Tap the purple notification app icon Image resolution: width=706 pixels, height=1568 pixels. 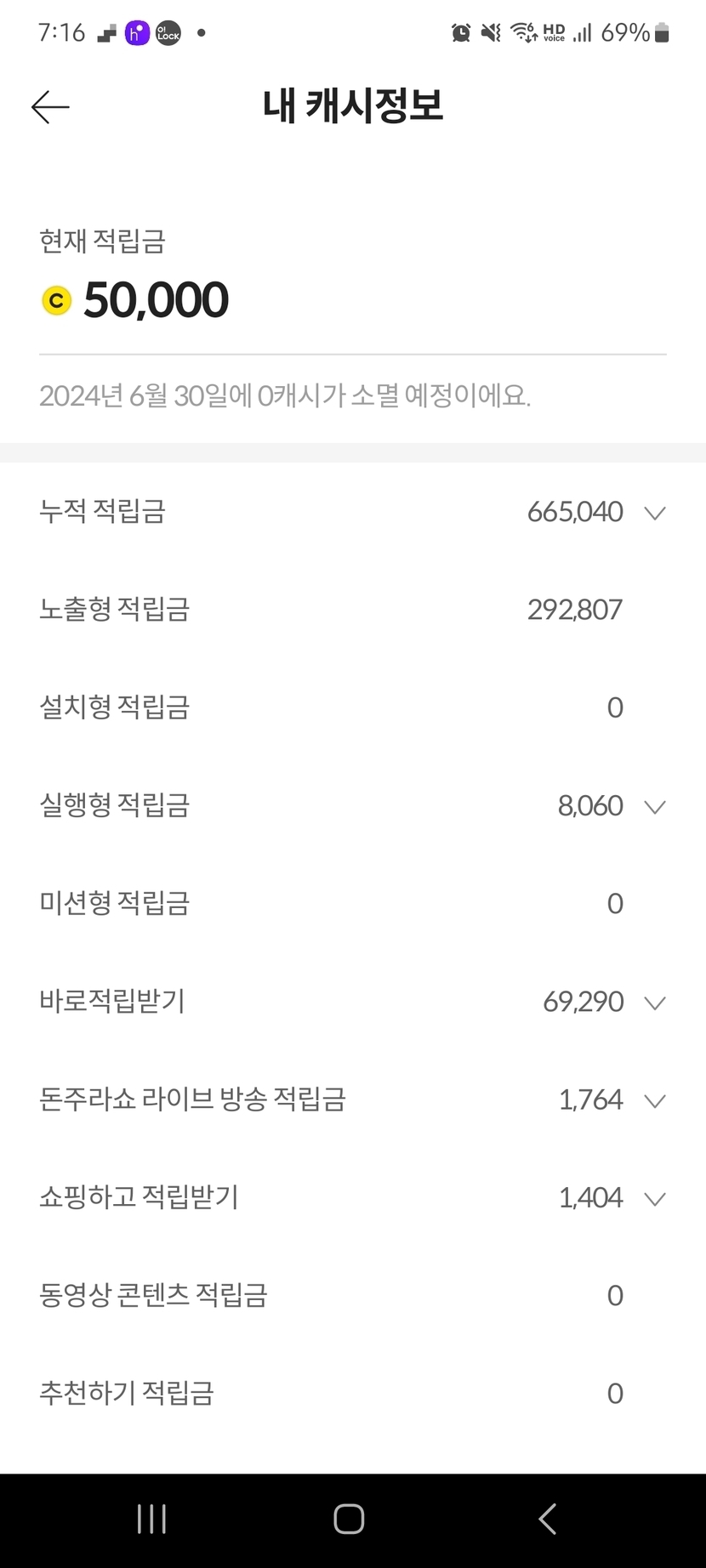pos(137,33)
